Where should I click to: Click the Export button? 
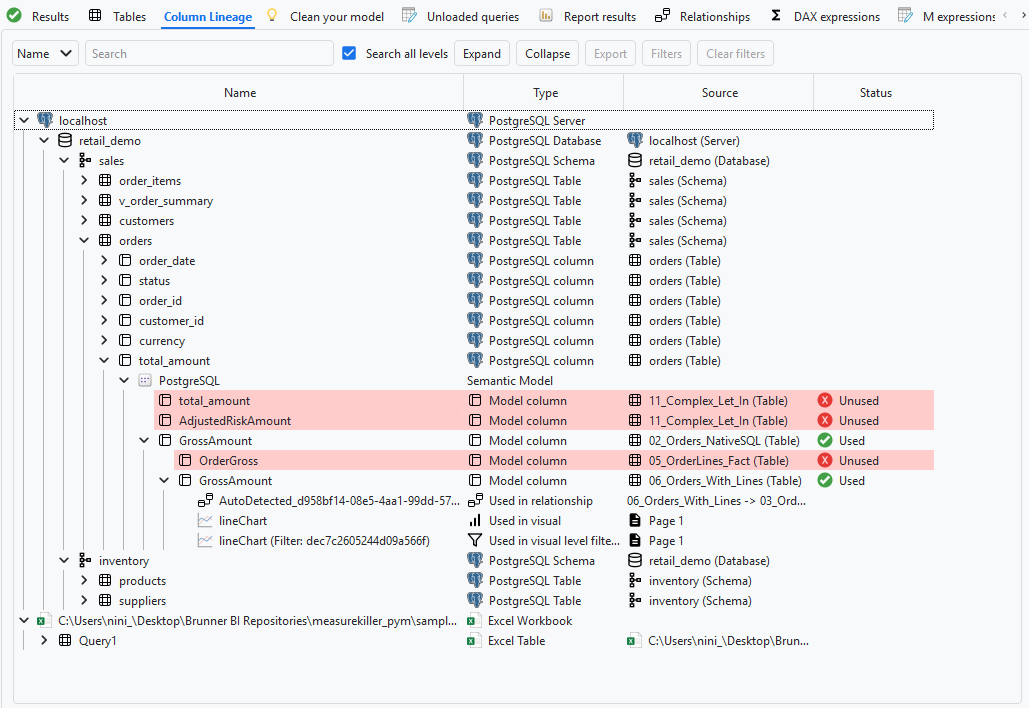[x=610, y=53]
